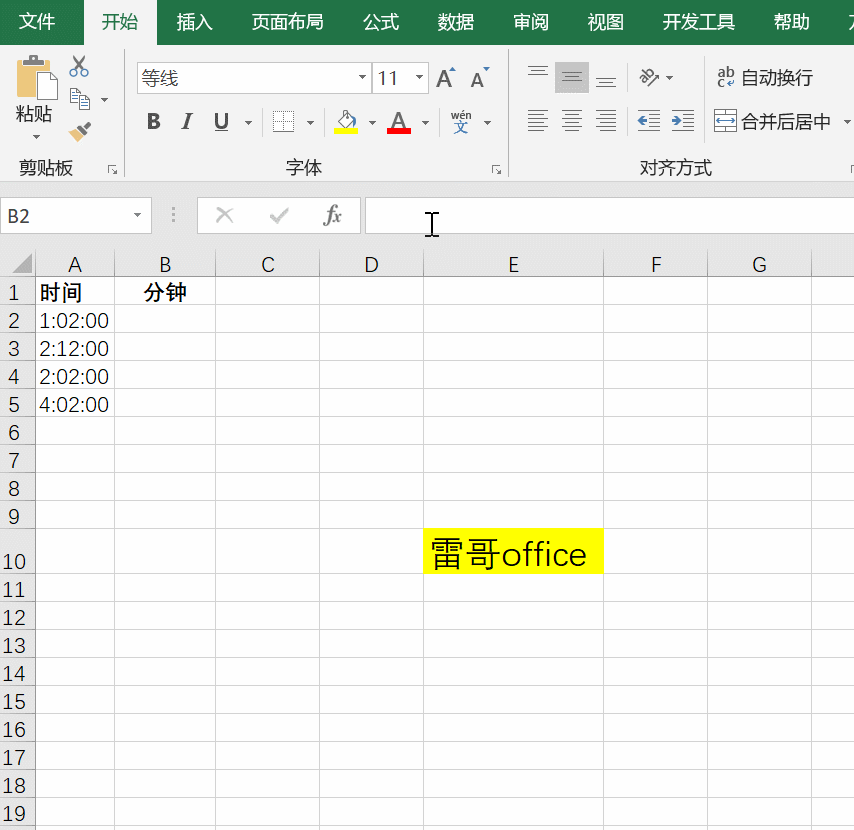Open the font name dropdown (等线)
Screen dimensions: 854x830
(x=362, y=78)
